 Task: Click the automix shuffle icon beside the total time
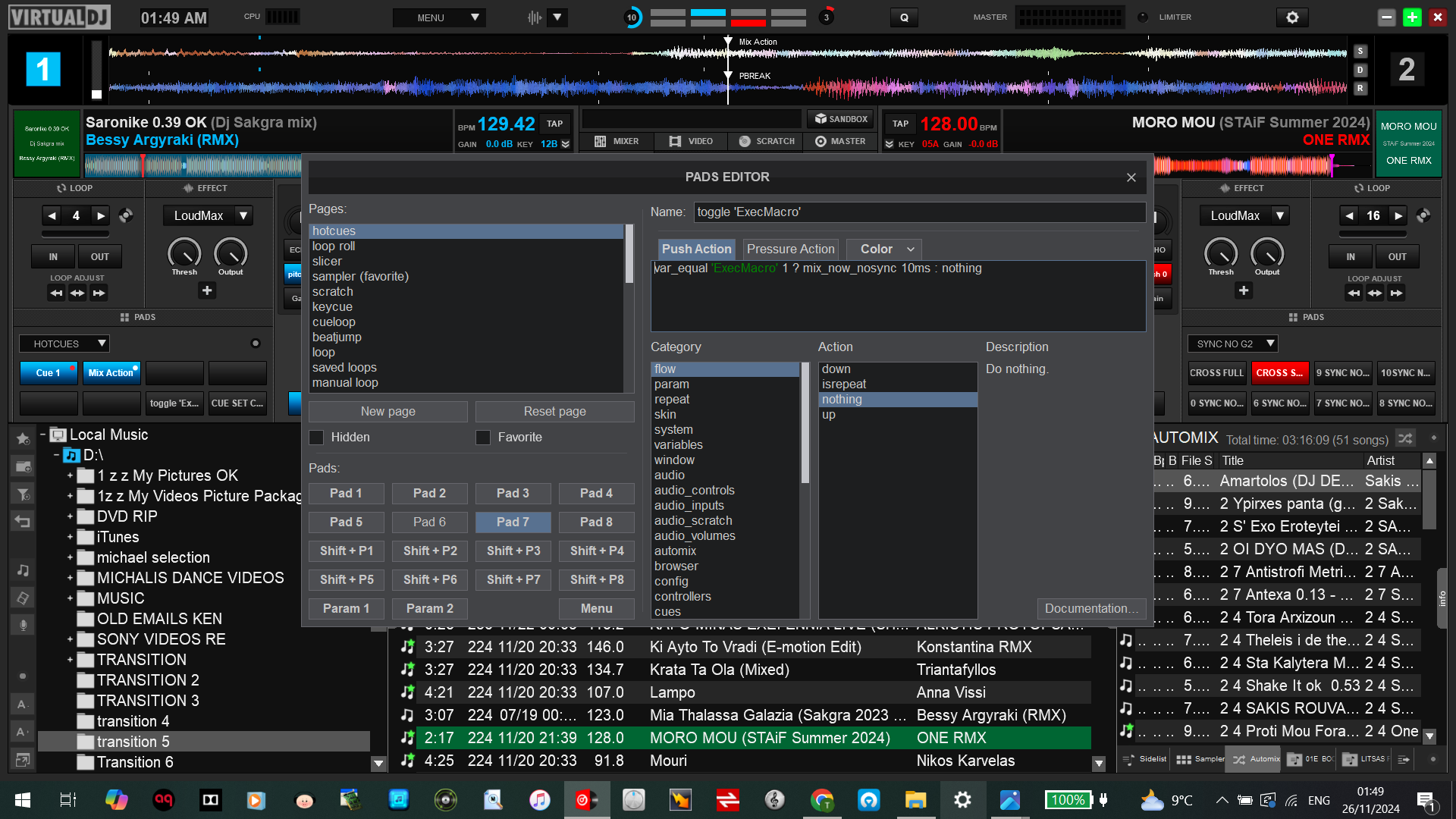[1405, 438]
